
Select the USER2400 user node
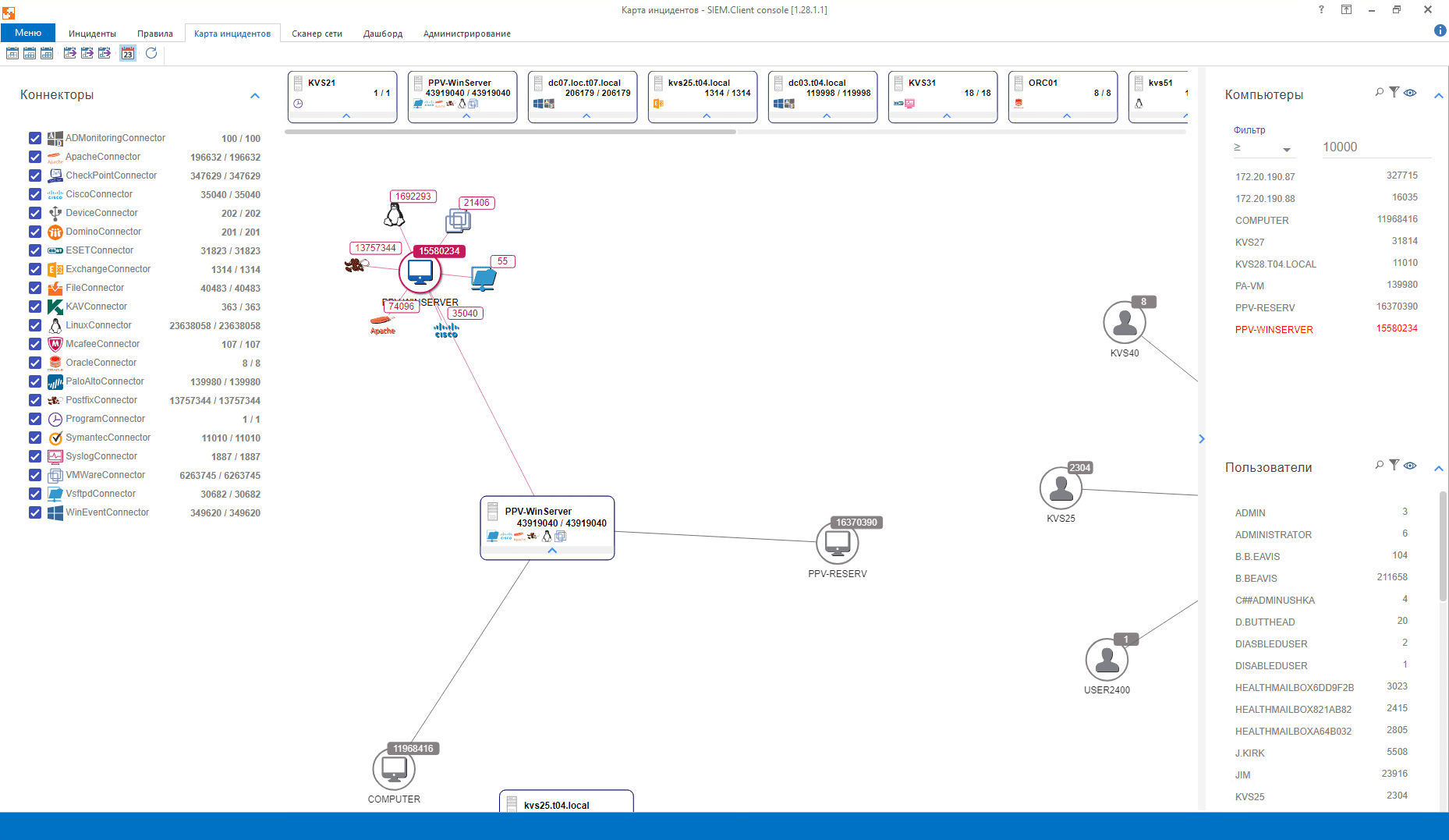tap(1107, 660)
